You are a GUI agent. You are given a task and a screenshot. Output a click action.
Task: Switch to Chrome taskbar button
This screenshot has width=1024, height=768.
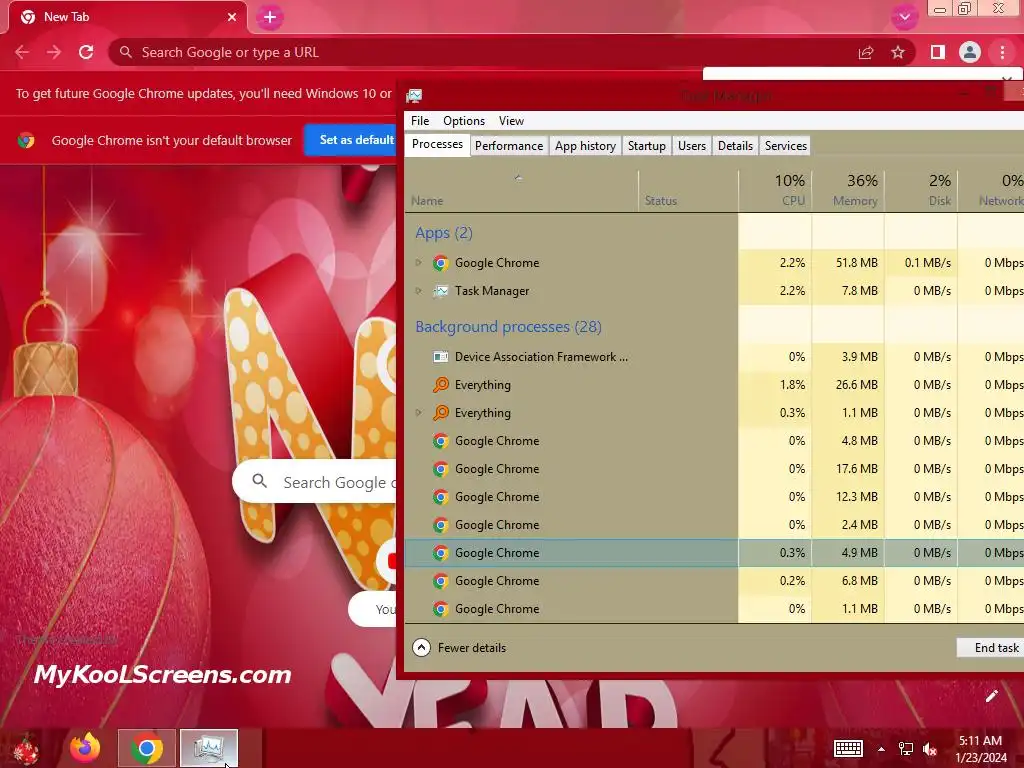147,748
